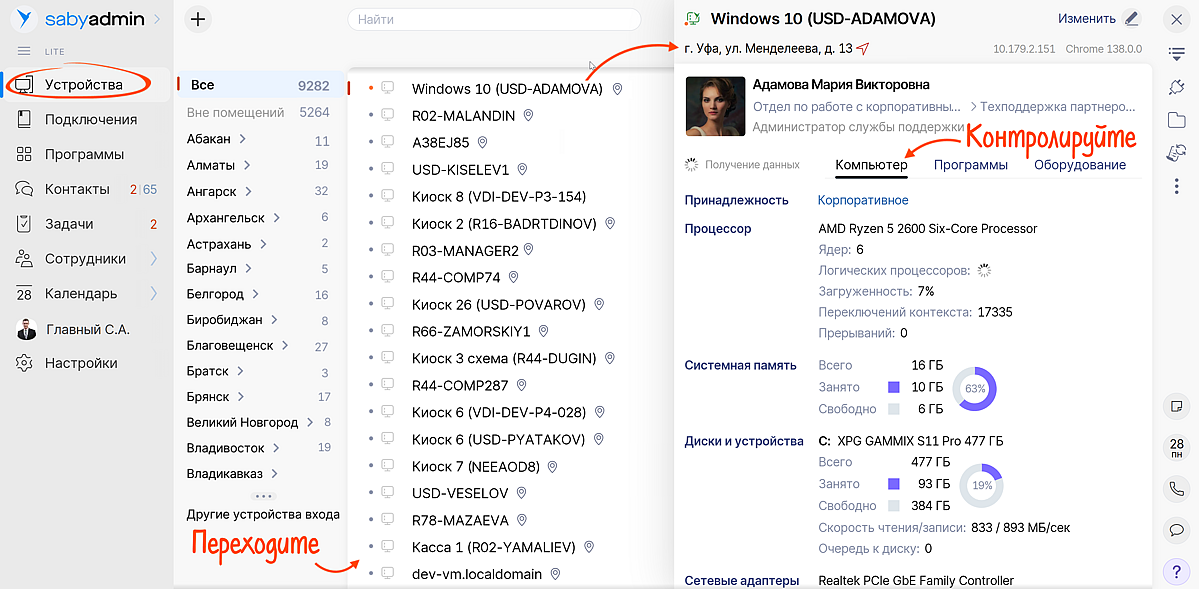Screen dimensions: 1199x589
Task: Open the folder icon in right sidebar
Action: (1176, 120)
